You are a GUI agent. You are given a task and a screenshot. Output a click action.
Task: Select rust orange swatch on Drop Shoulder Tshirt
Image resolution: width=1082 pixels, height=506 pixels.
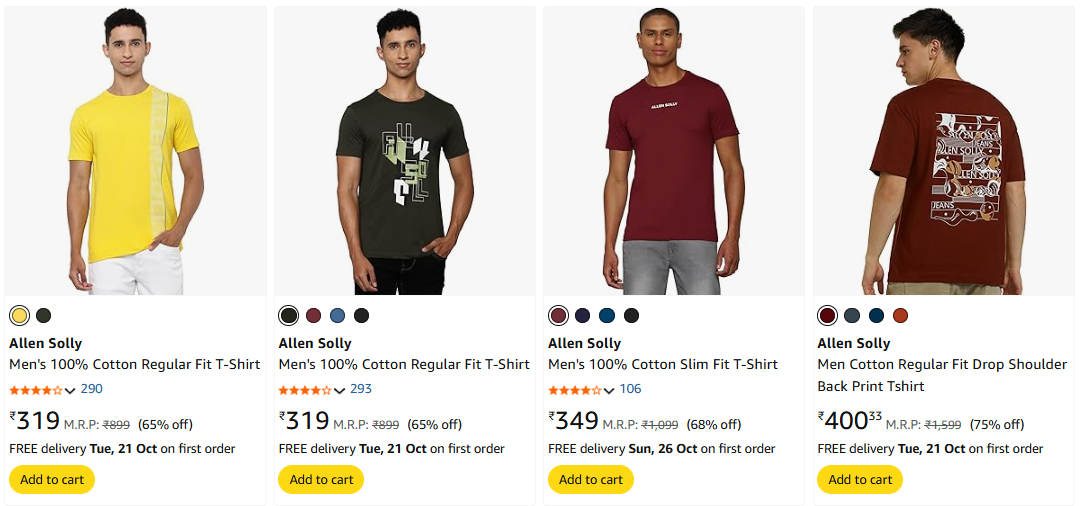coord(900,316)
